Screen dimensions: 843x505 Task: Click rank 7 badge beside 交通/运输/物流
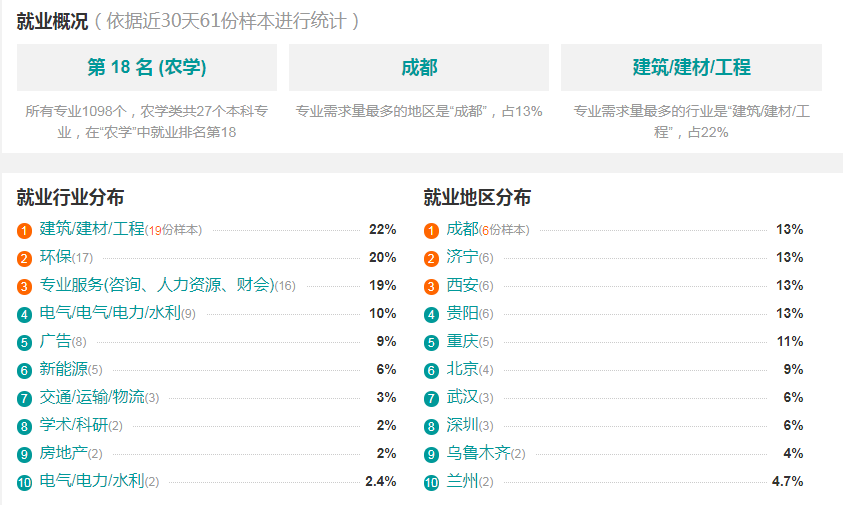(x=24, y=399)
